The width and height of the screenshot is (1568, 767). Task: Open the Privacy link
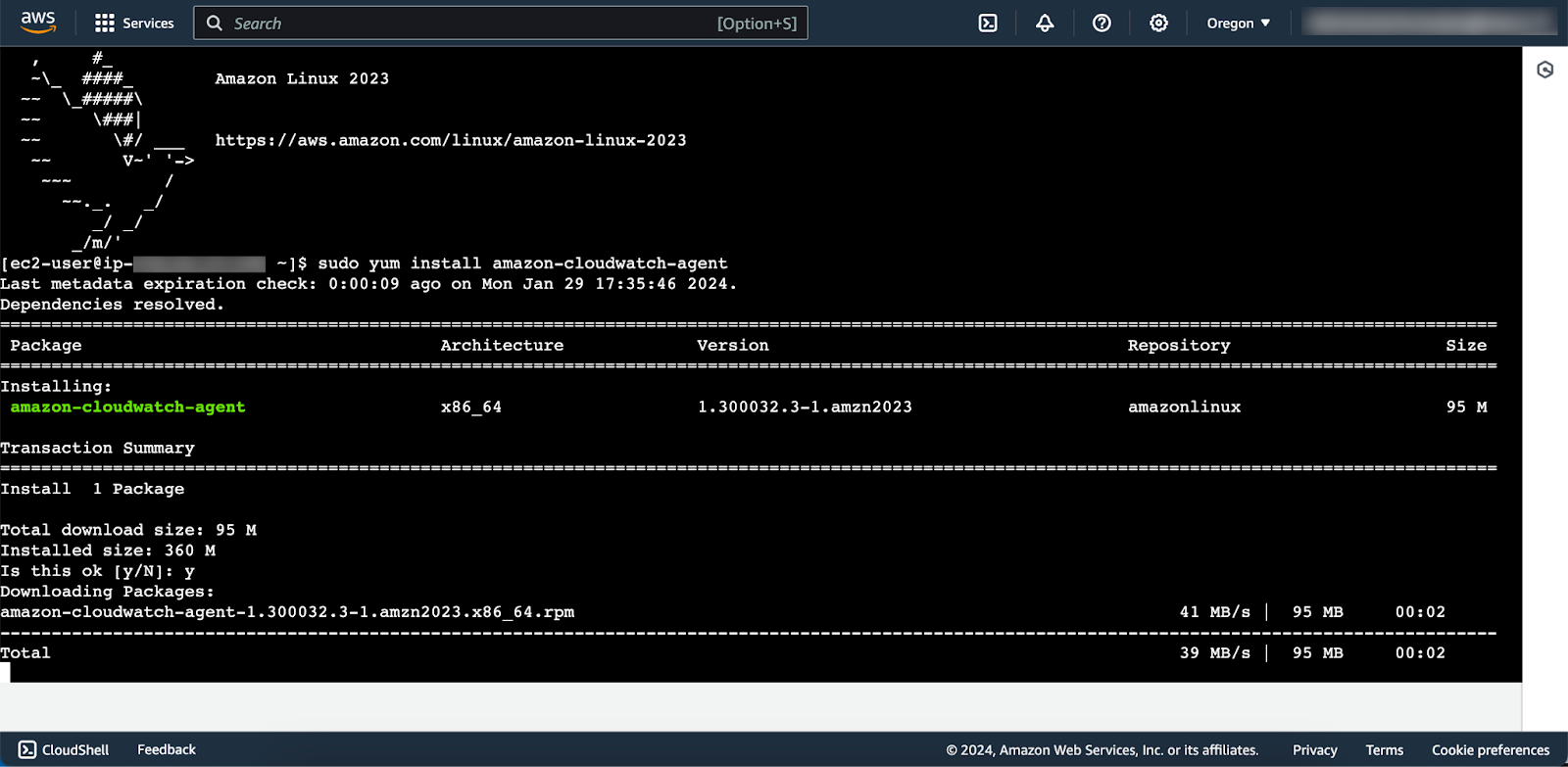pyautogui.click(x=1315, y=750)
